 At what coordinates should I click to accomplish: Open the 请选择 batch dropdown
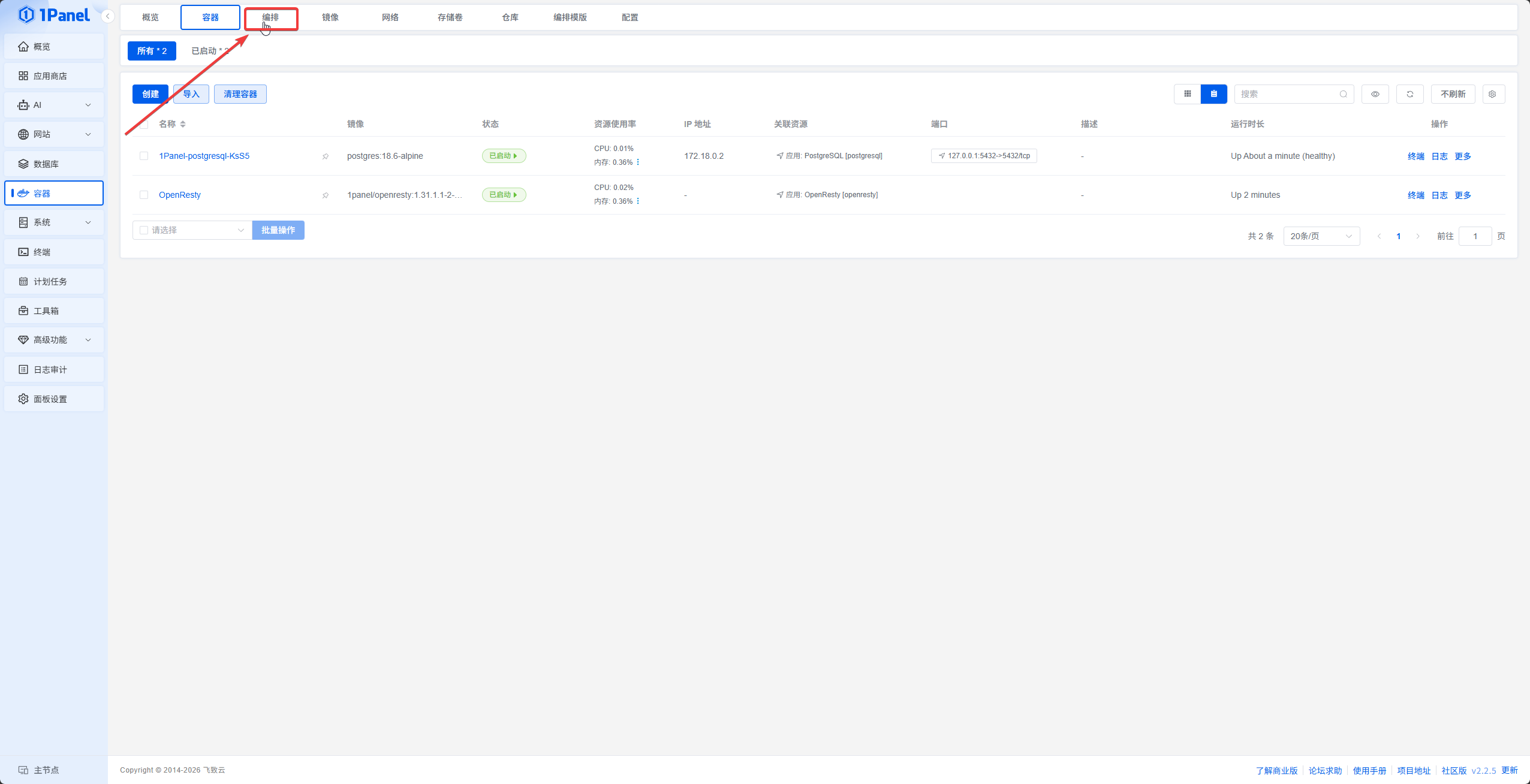click(x=192, y=230)
